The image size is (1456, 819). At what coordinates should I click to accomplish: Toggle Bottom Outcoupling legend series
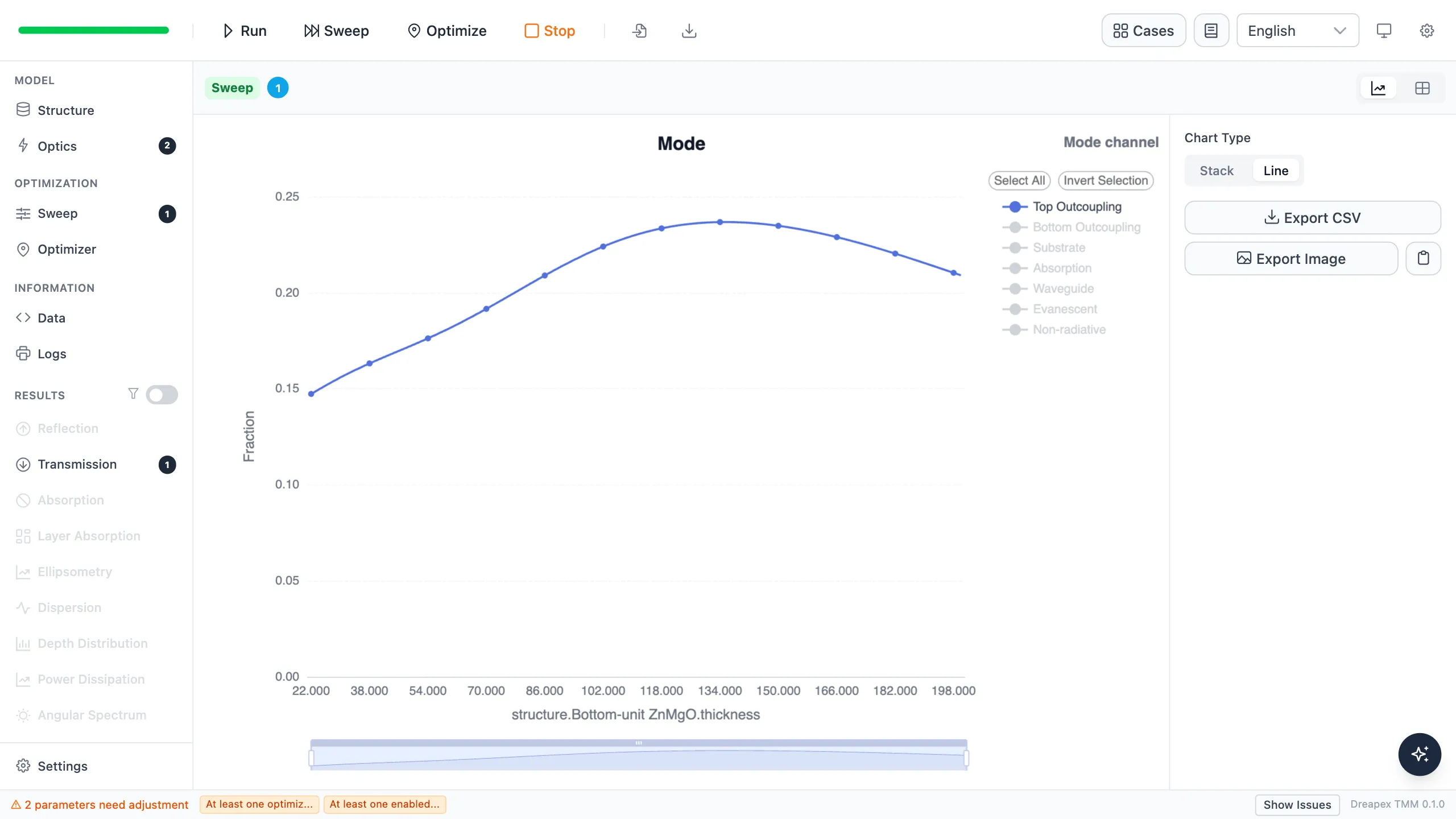pyautogui.click(x=1072, y=227)
